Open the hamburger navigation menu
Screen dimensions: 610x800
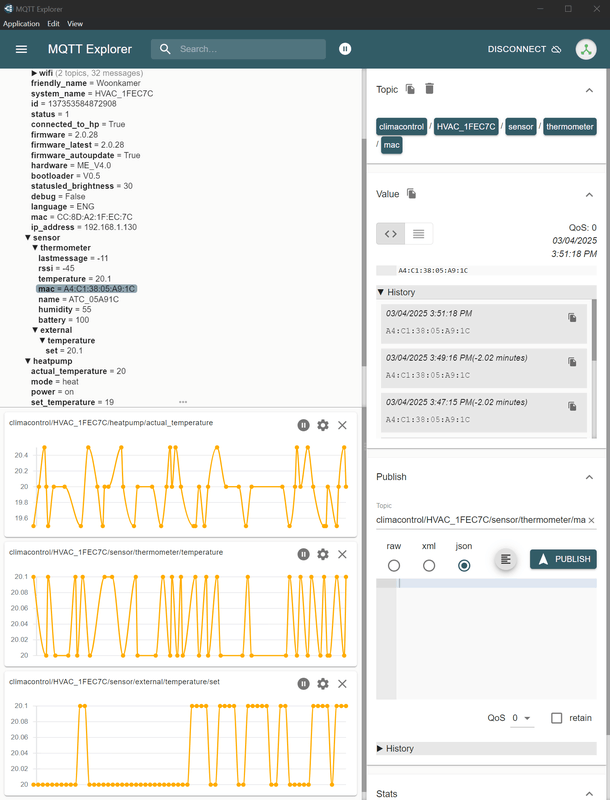point(21,49)
